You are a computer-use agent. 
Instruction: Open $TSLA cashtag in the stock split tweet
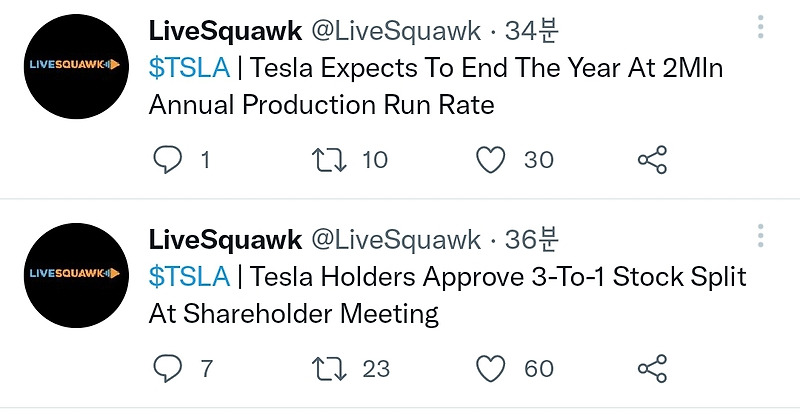tap(189, 277)
